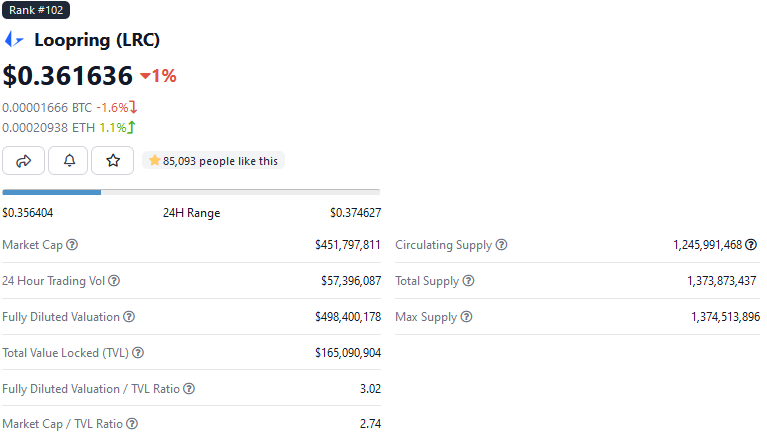Open 24 Hour Trading Vol help icon

(114, 281)
